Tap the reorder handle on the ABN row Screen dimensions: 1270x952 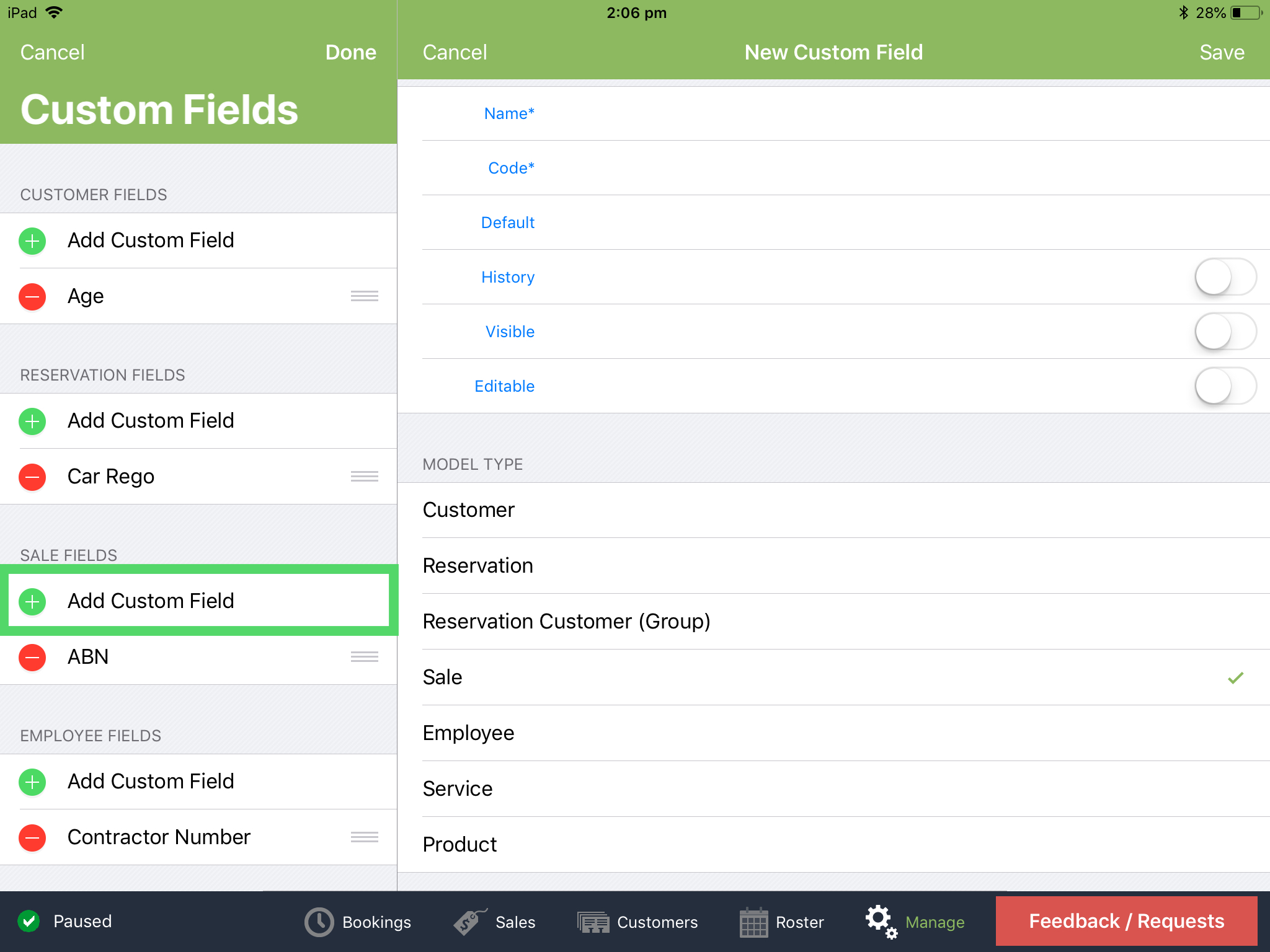coord(364,657)
